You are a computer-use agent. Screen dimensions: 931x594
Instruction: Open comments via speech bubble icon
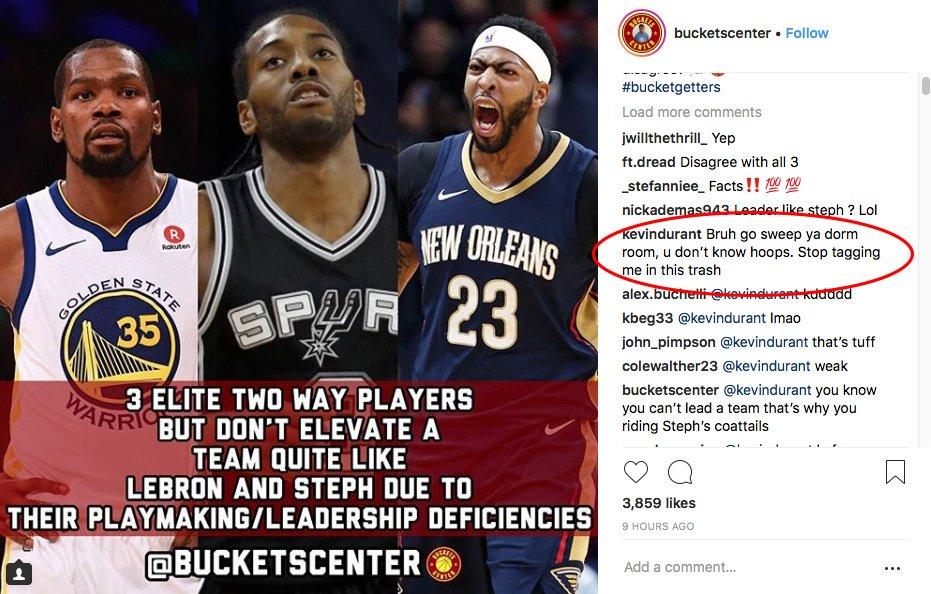coord(680,472)
